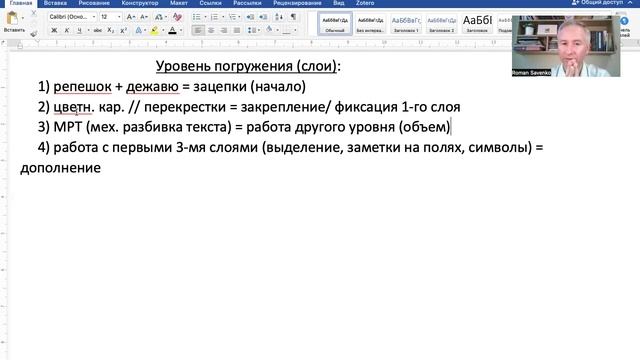This screenshot has width=640, height=360.
Task: Click the increase indent icon
Action: (x=263, y=17)
